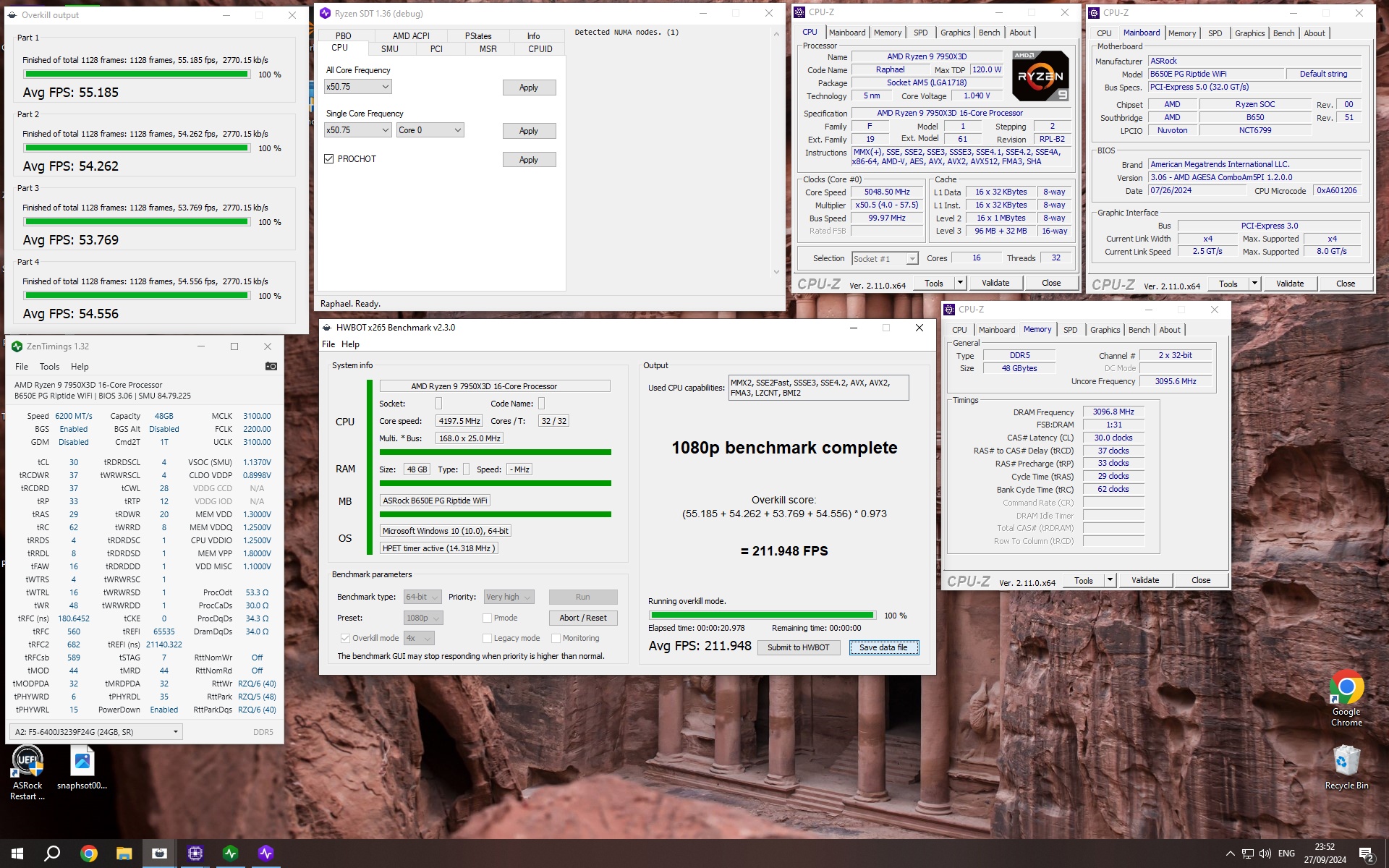Open Tools menu in ZenTimings

click(49, 367)
